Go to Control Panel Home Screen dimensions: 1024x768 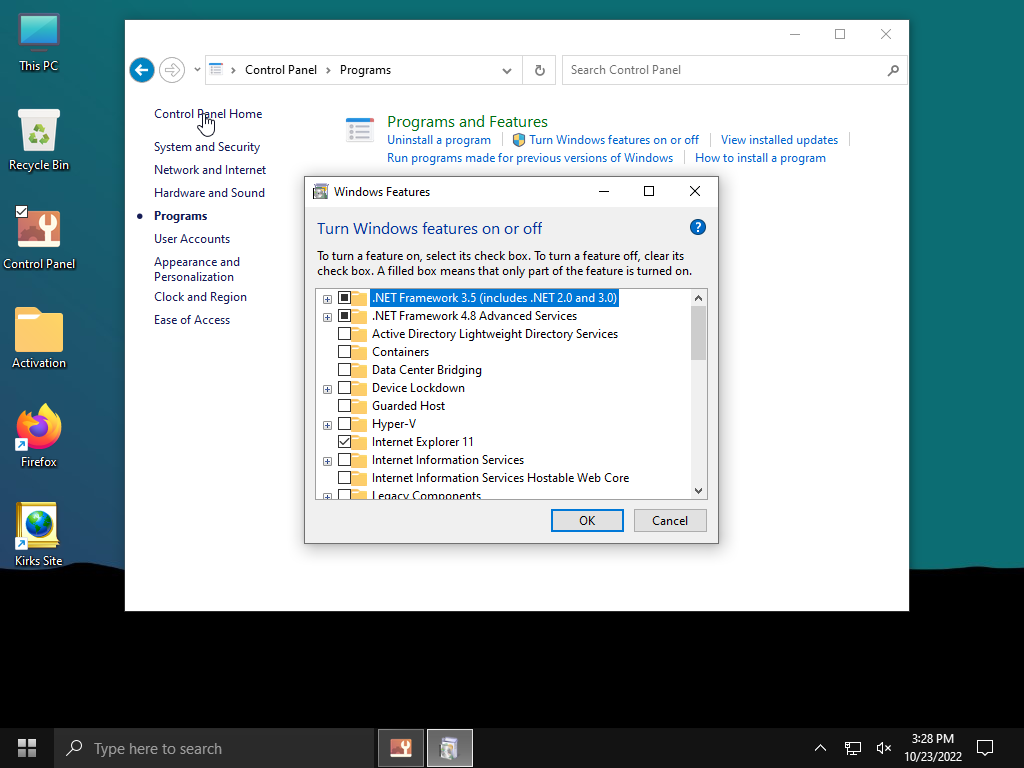(x=208, y=114)
